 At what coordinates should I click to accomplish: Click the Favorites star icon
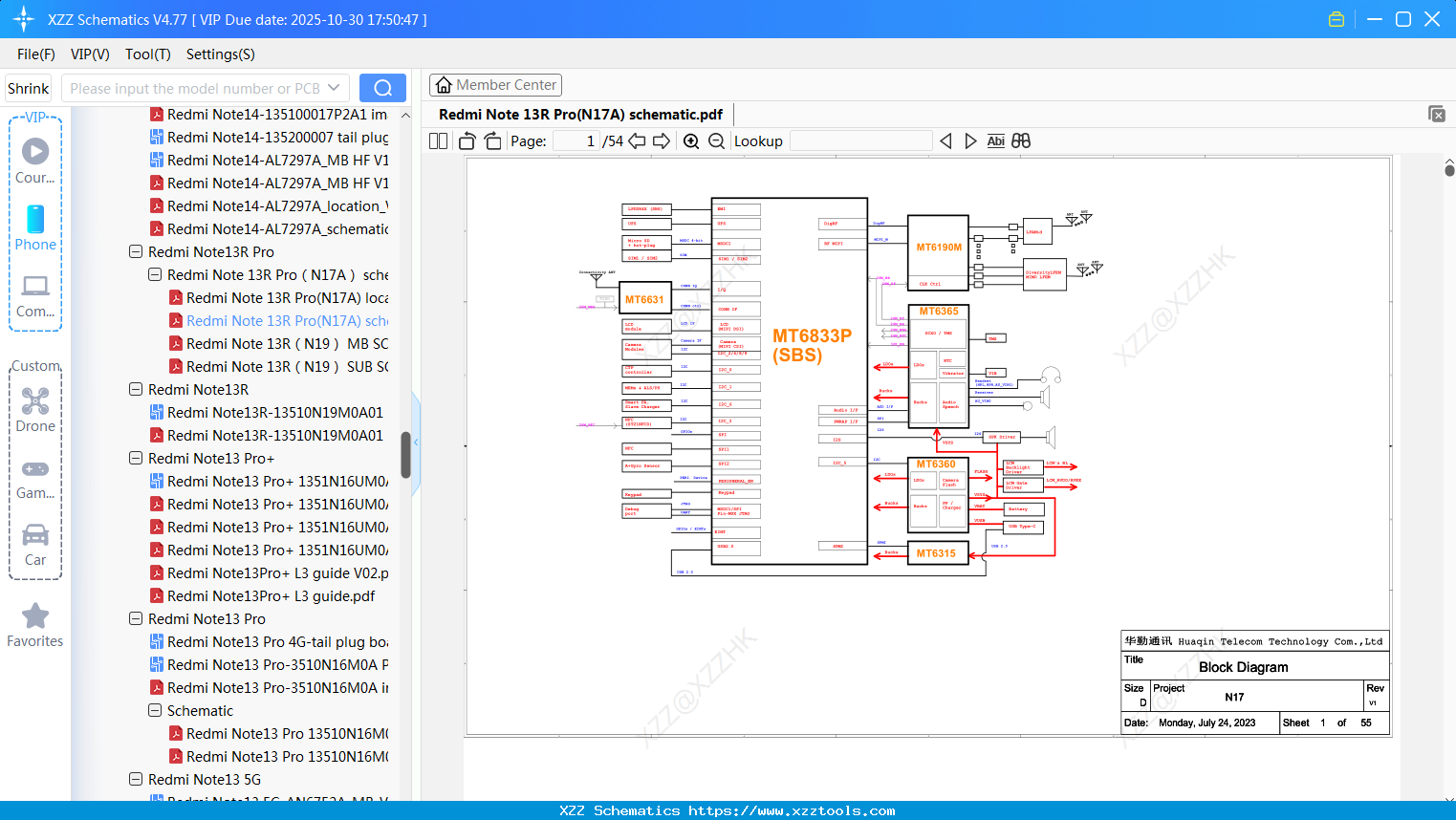click(x=35, y=615)
